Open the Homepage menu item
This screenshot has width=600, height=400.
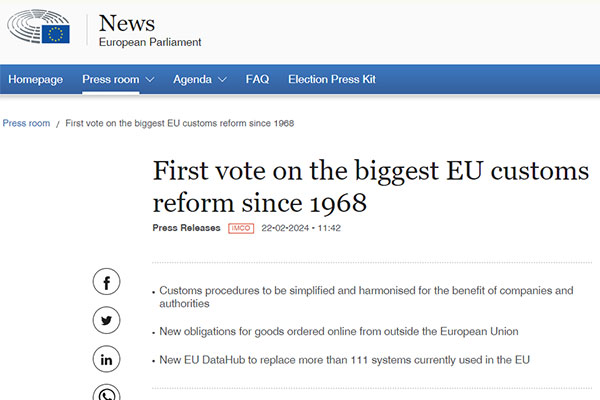(36, 80)
